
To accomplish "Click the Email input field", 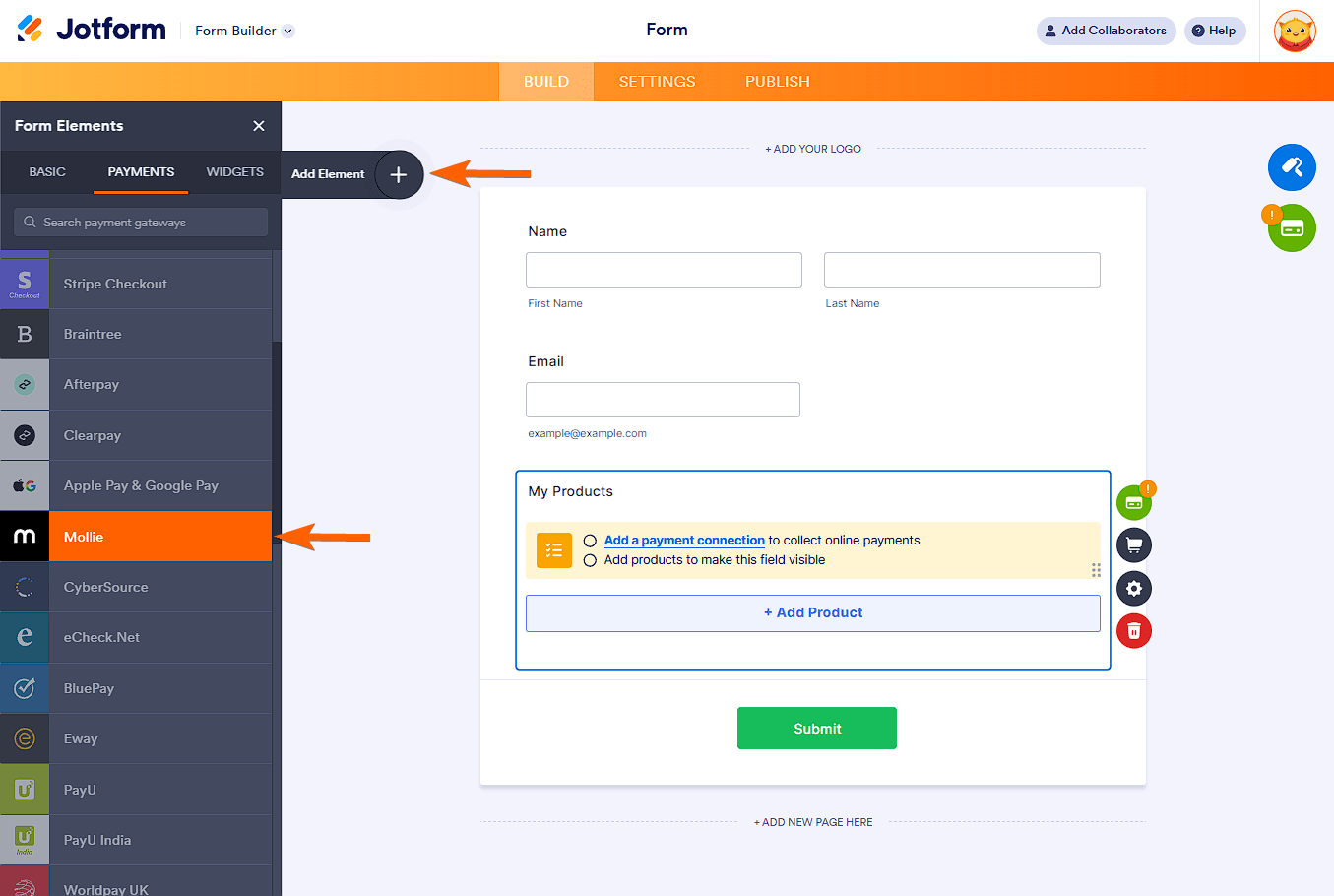I will point(663,400).
